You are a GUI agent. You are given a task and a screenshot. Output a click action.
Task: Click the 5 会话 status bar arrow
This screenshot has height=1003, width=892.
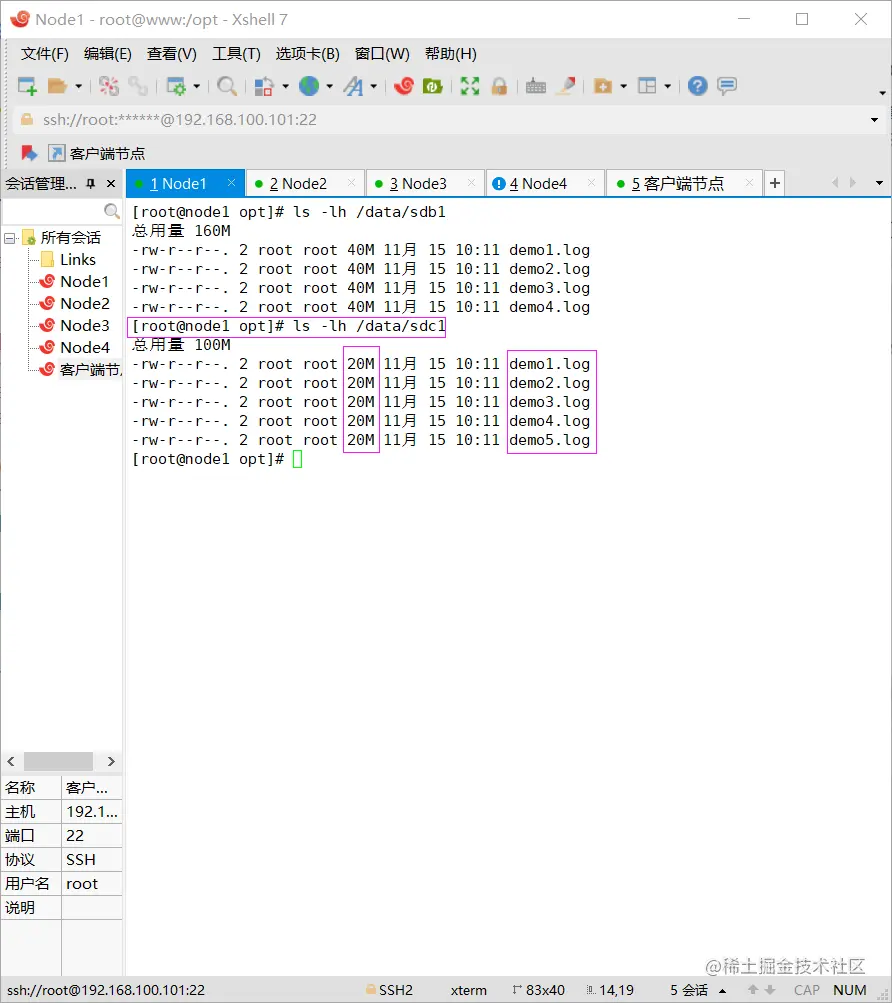click(x=722, y=991)
